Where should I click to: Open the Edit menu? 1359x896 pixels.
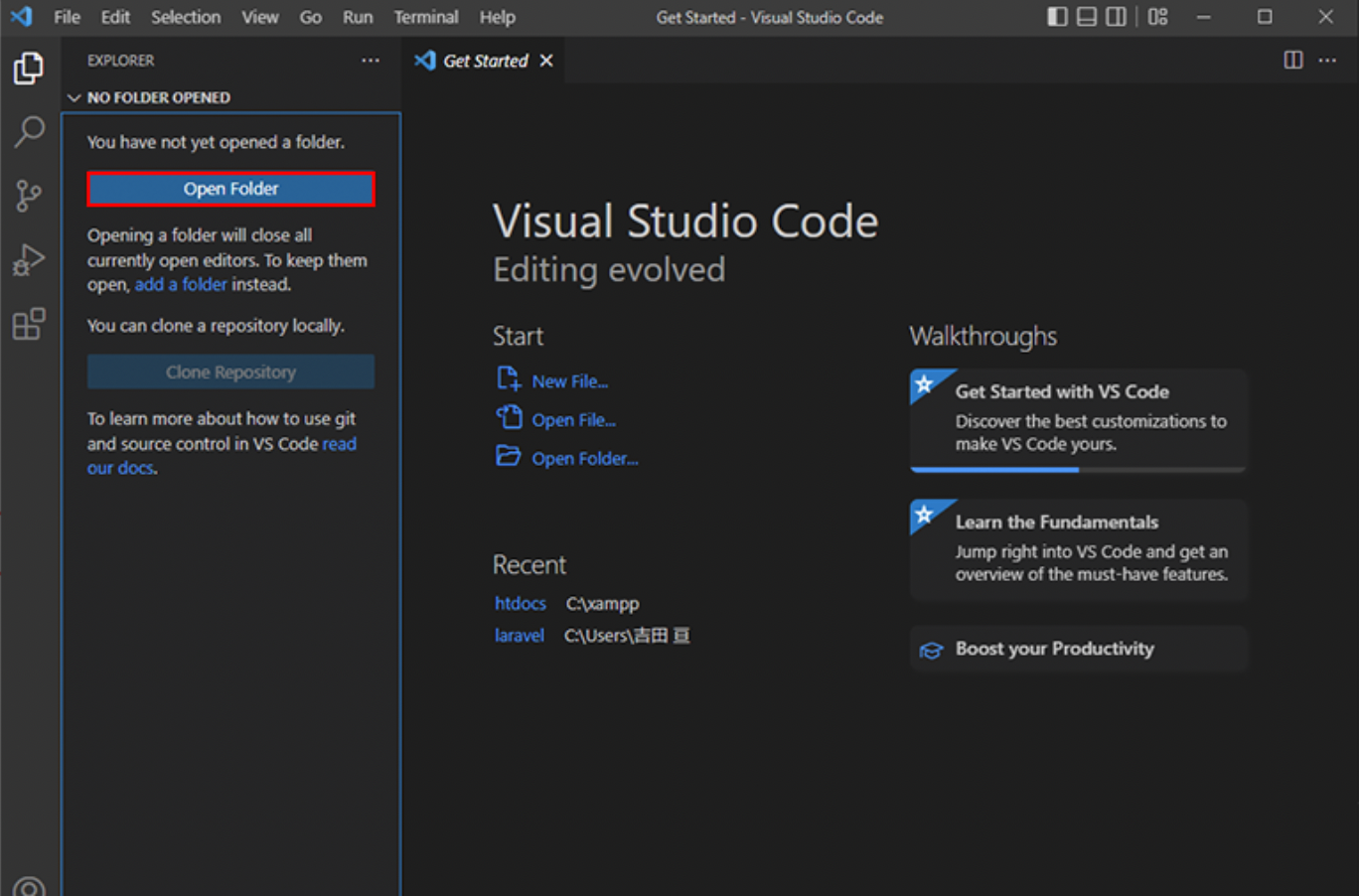pos(115,17)
